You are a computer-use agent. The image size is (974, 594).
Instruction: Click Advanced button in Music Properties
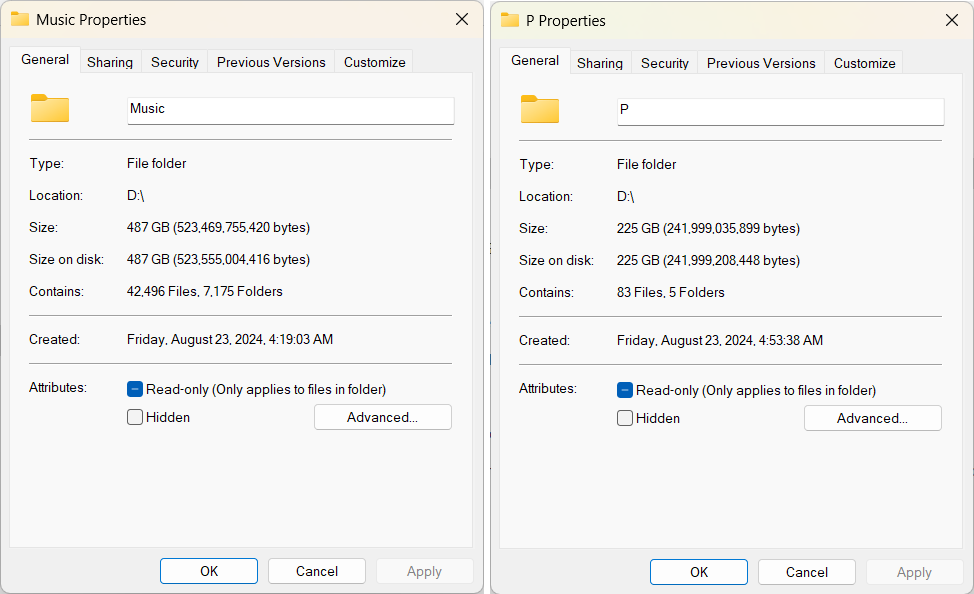coord(383,417)
